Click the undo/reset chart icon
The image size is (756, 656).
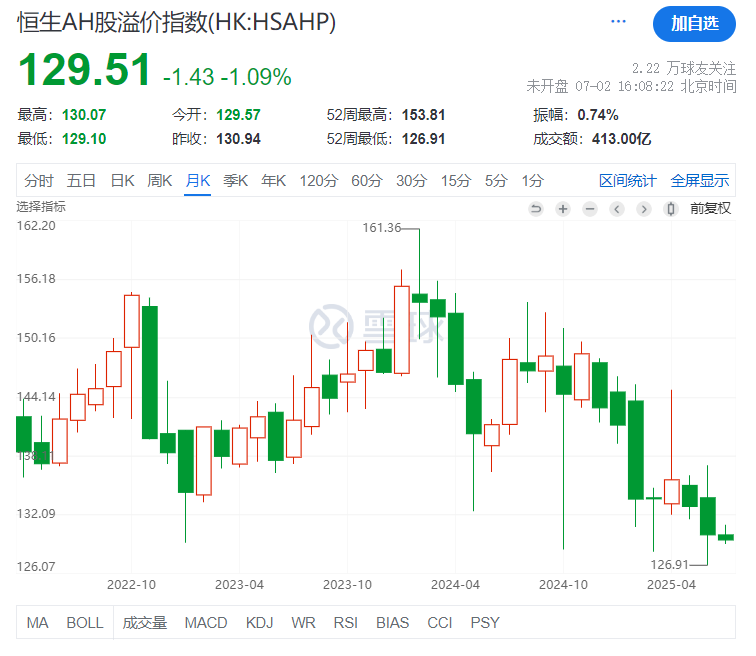pos(536,209)
